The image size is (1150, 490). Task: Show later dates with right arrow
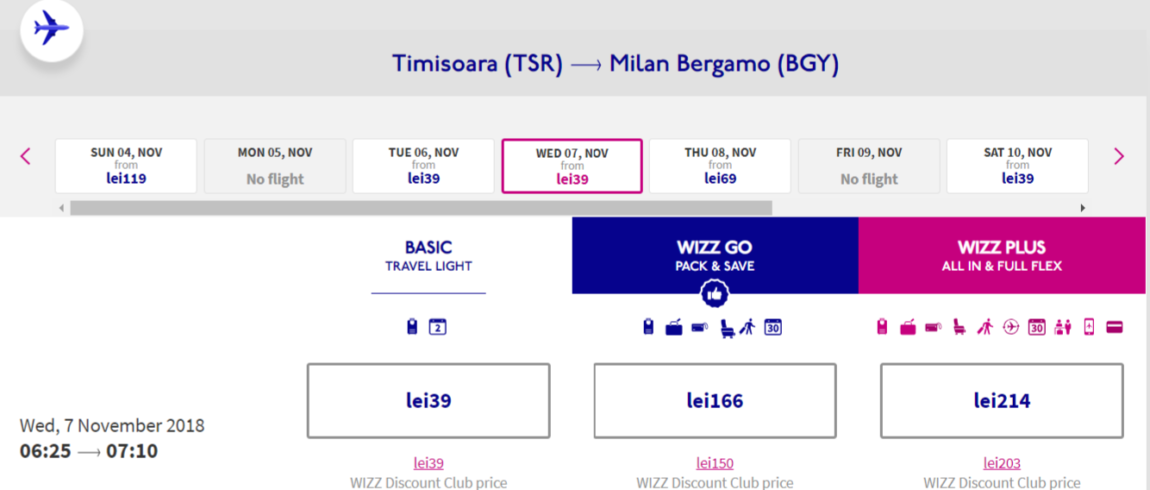click(1119, 156)
